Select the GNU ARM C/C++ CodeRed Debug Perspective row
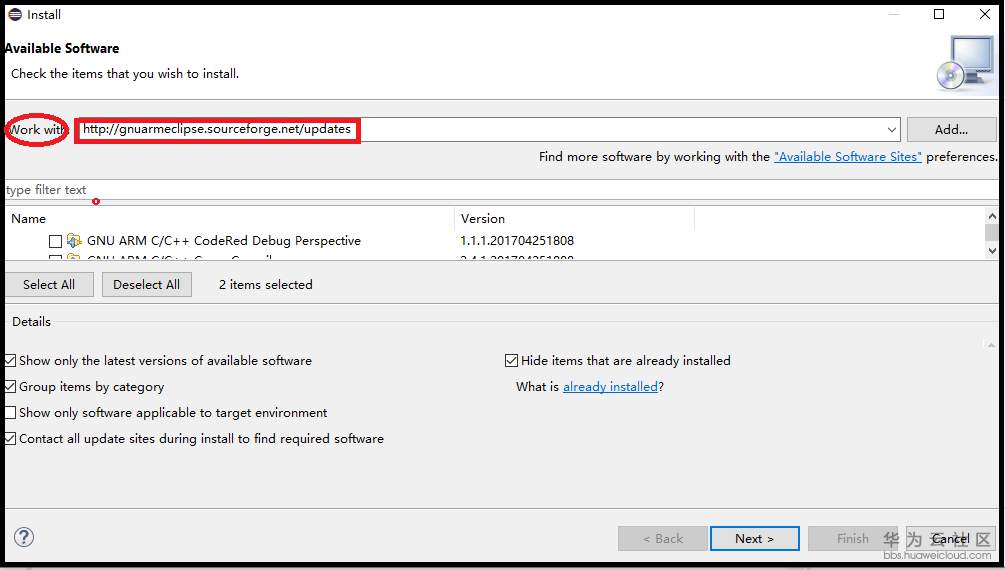1005x570 pixels. [495, 241]
